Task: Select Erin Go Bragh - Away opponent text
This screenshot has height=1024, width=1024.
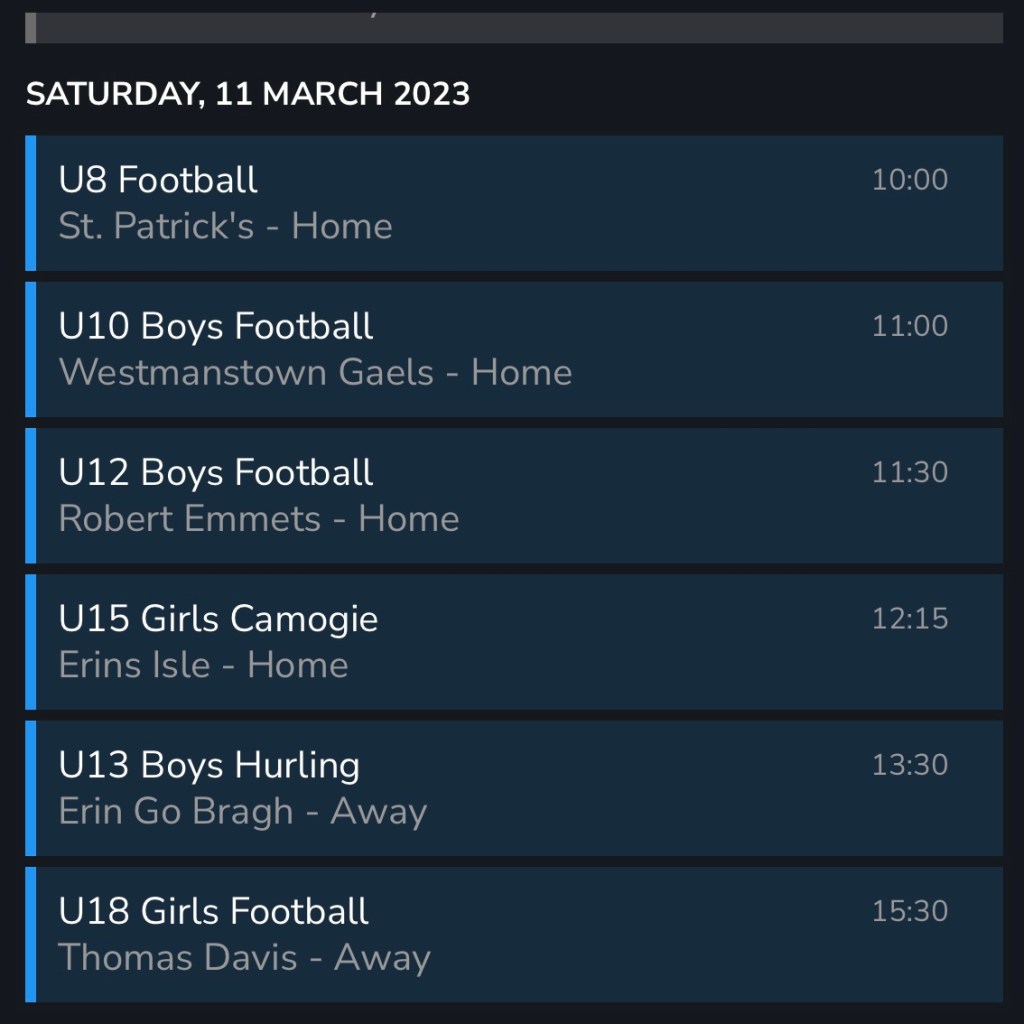Action: 243,811
